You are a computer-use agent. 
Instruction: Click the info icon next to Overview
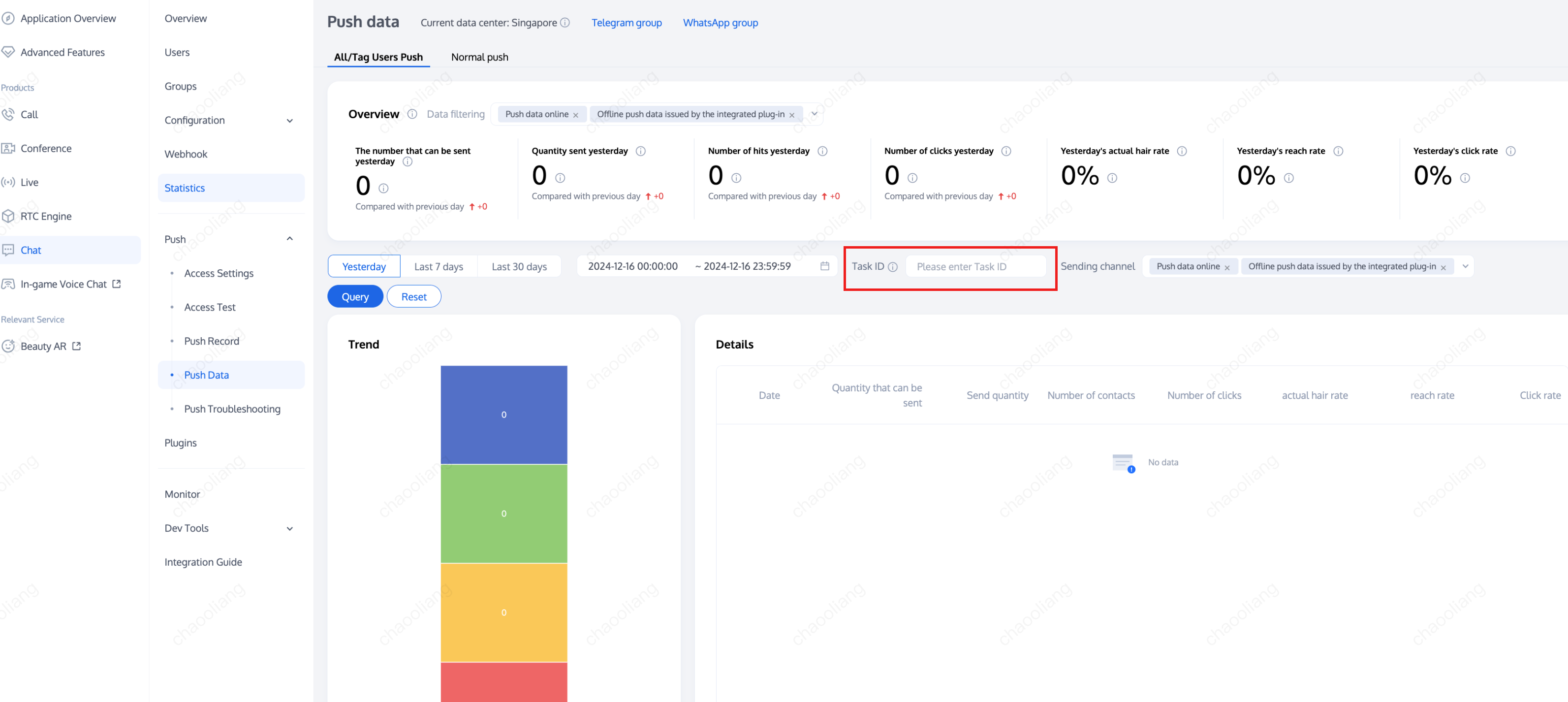(412, 114)
